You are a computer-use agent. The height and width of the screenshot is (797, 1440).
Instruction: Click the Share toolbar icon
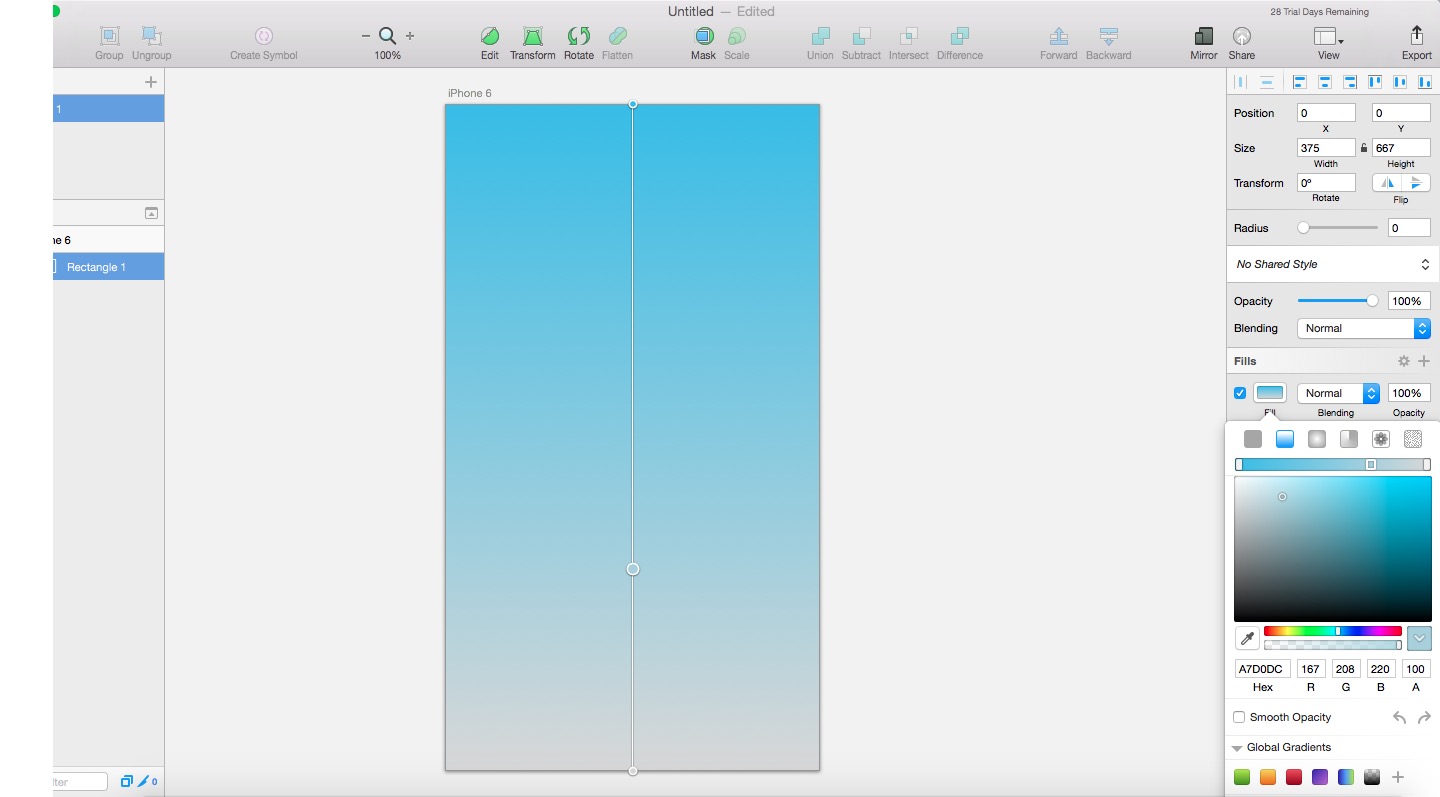coord(1242,37)
